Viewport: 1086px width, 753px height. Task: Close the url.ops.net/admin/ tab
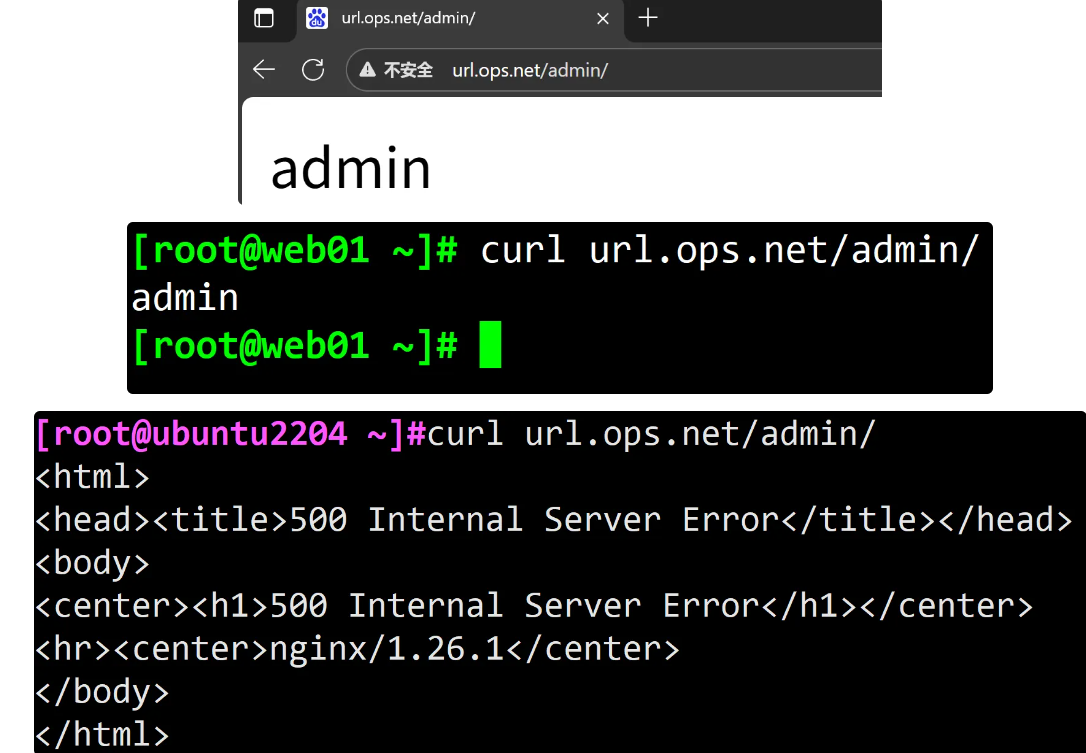[603, 18]
